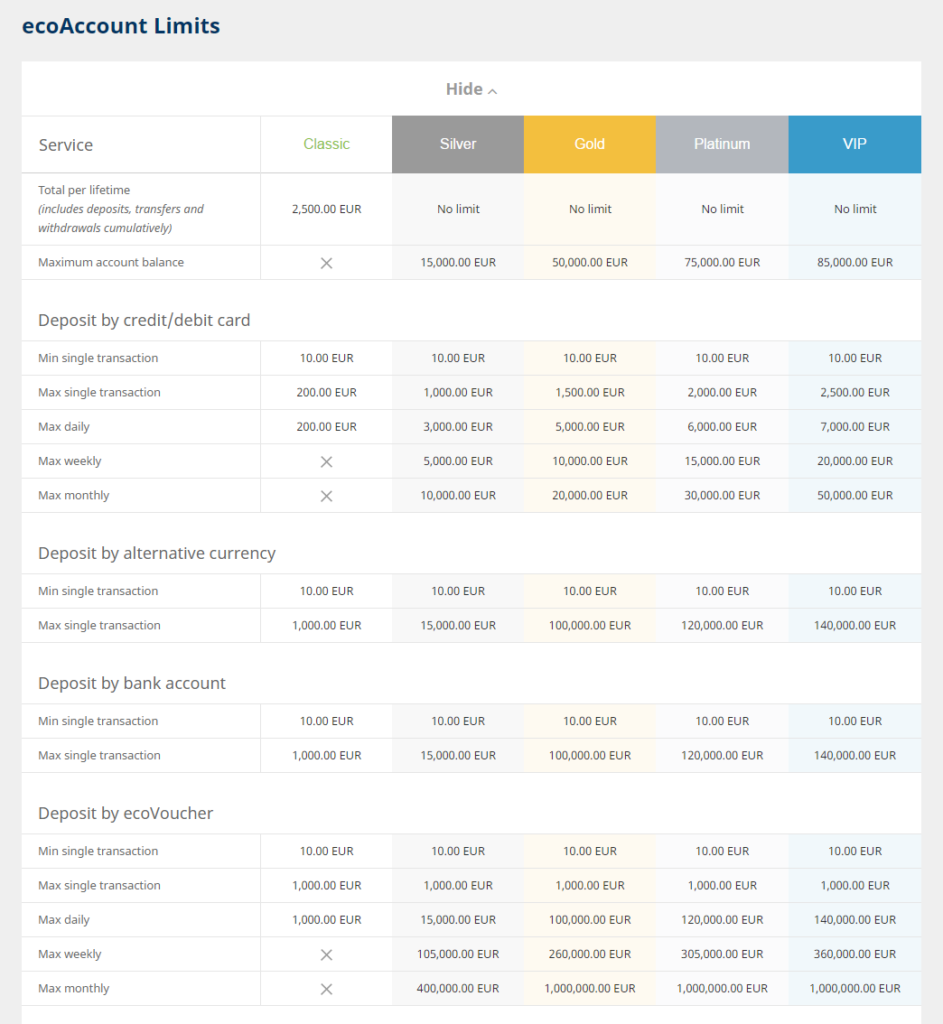Click 'Max single transaction' label under alternative currency
Screen dimensions: 943x1024
99,626
